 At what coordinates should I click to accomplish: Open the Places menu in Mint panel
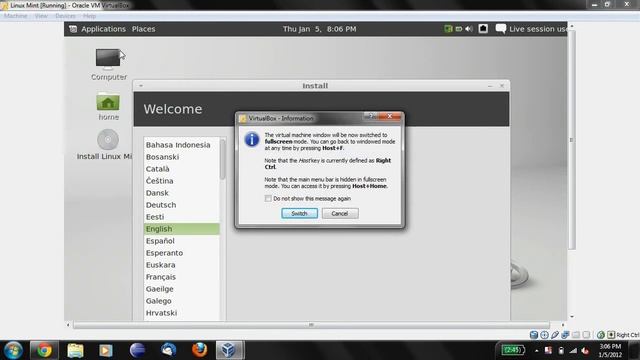tap(143, 29)
